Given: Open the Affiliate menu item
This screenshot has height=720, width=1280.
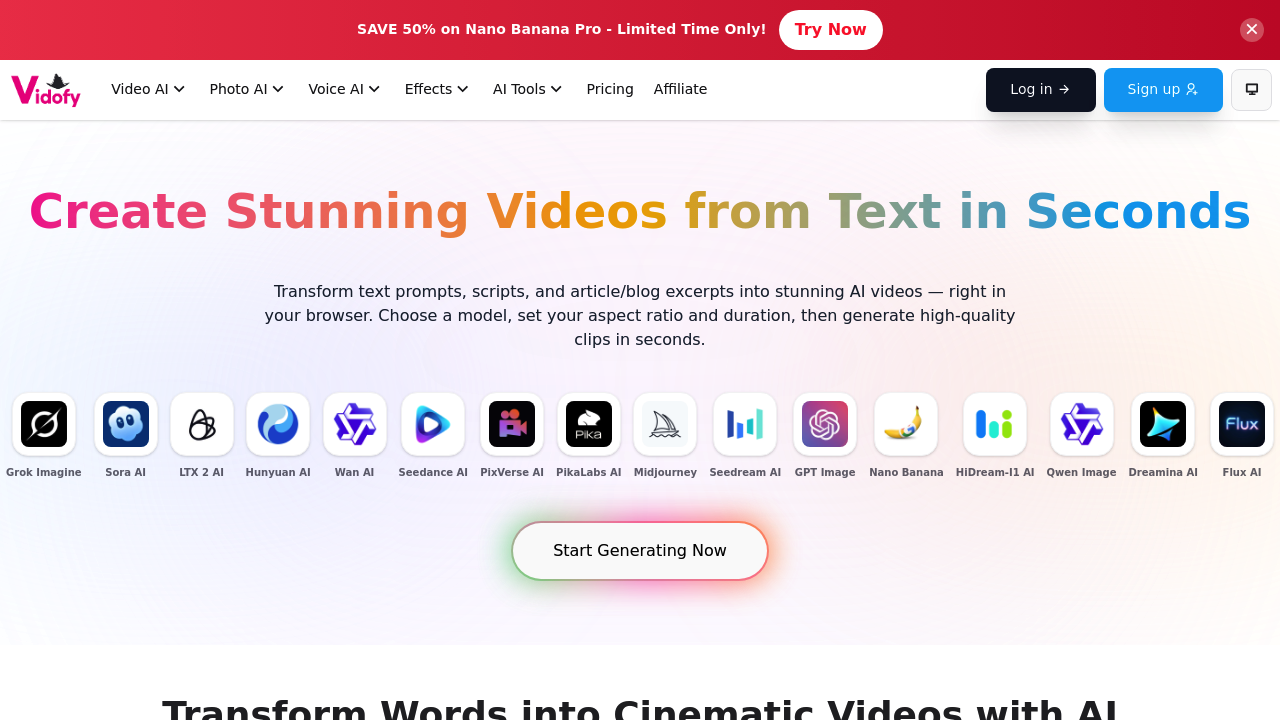Looking at the screenshot, I should (680, 89).
